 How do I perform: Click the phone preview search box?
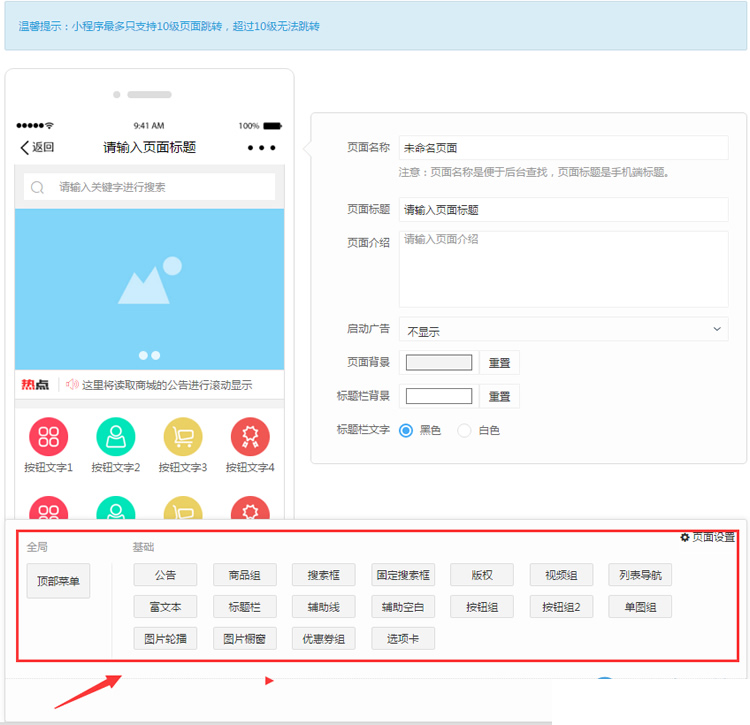[150, 187]
